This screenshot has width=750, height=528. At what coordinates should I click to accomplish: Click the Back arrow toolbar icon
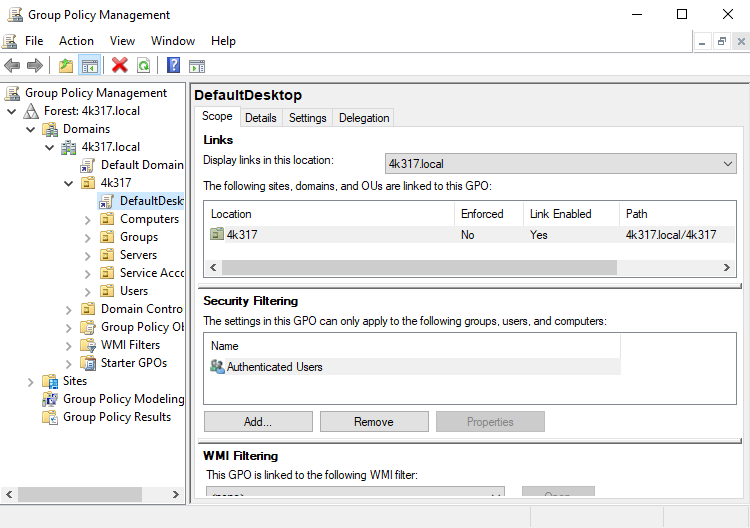tap(12, 66)
